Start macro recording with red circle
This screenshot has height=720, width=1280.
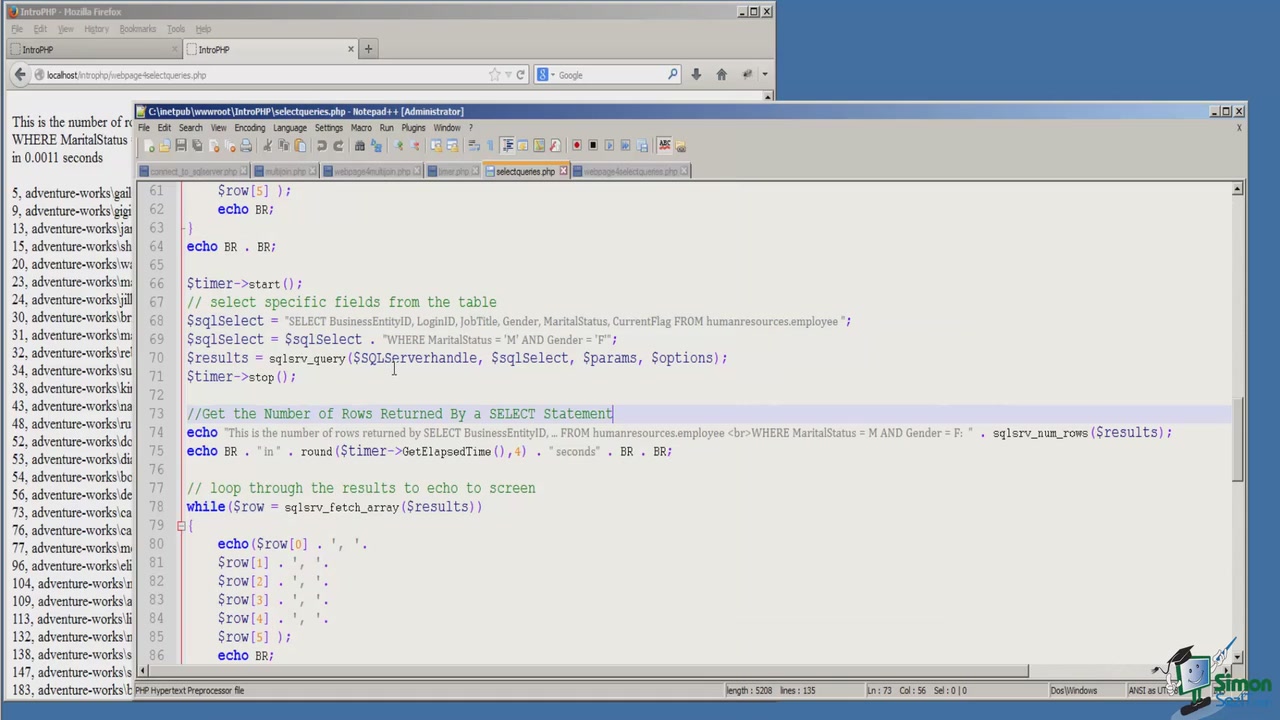point(576,146)
